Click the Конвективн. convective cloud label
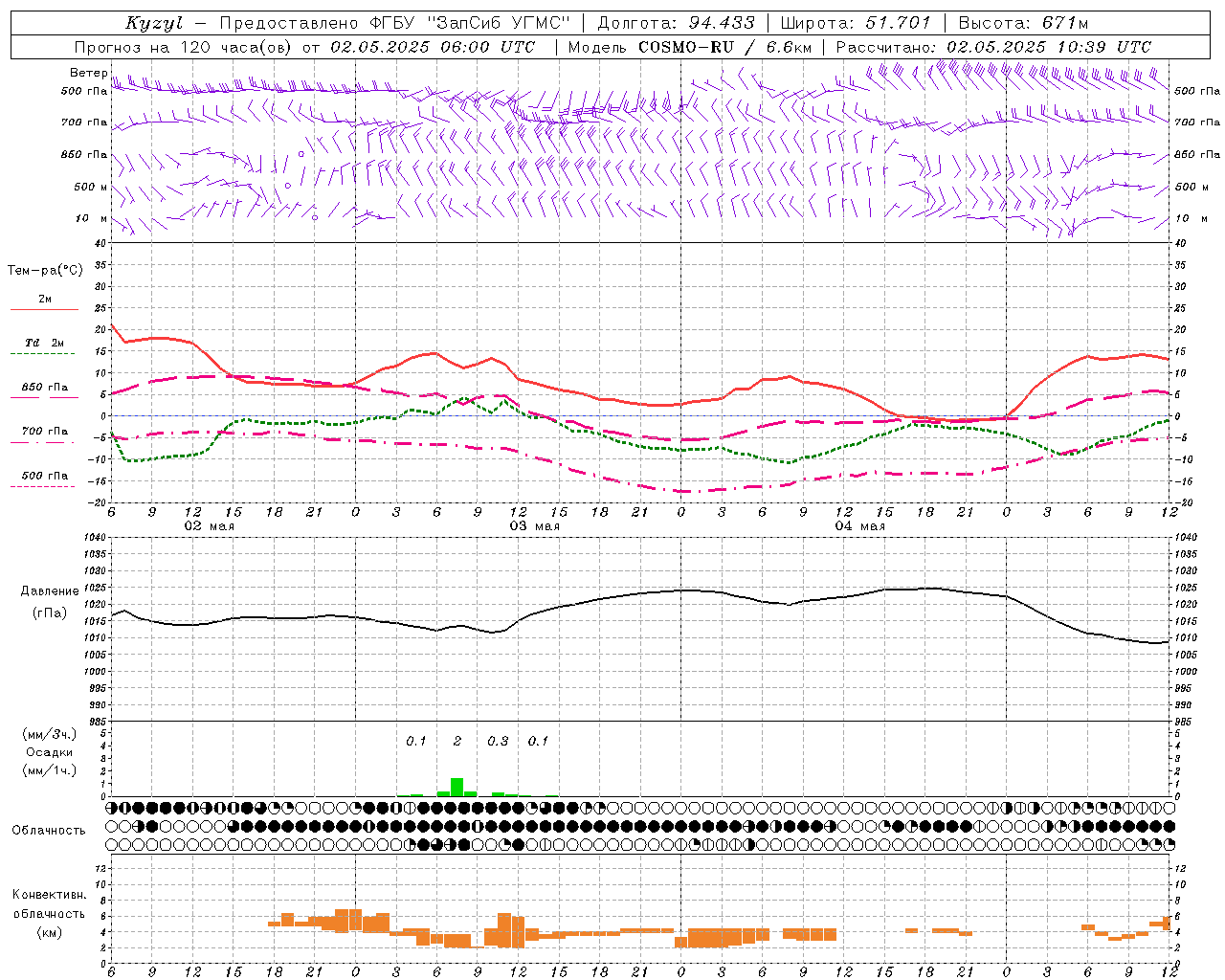 point(50,895)
